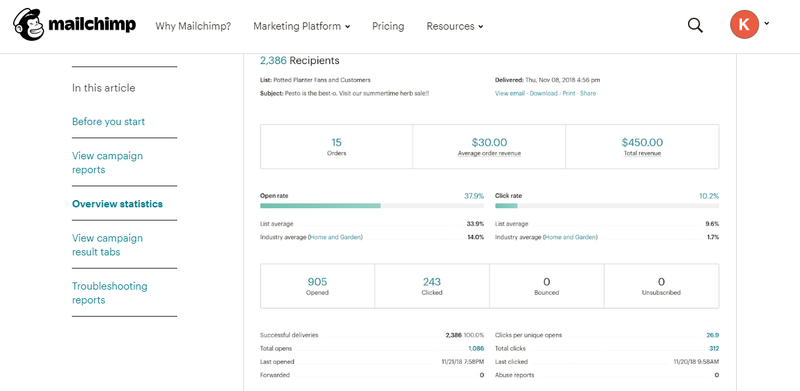Screen dimensions: 800x391
Task: Click the Click rate progress bar
Action: click(607, 206)
